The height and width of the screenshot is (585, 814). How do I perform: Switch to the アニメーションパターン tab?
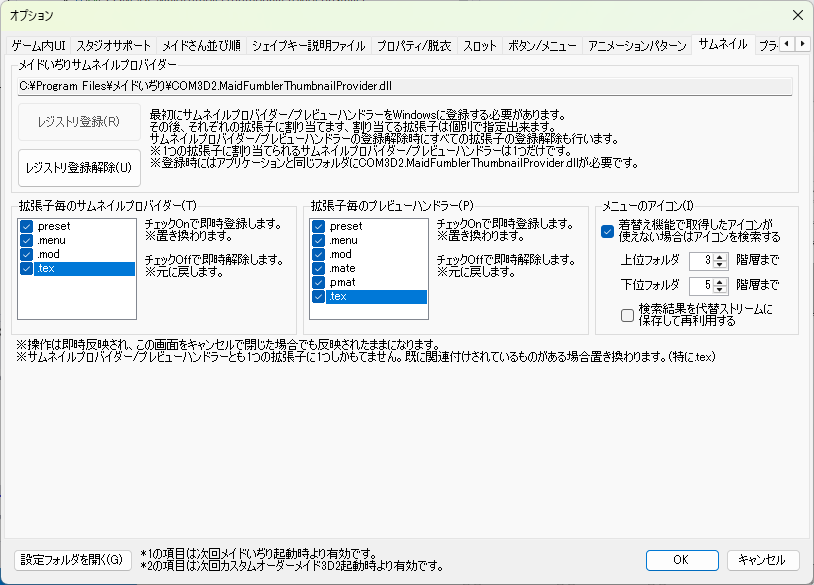[637, 45]
